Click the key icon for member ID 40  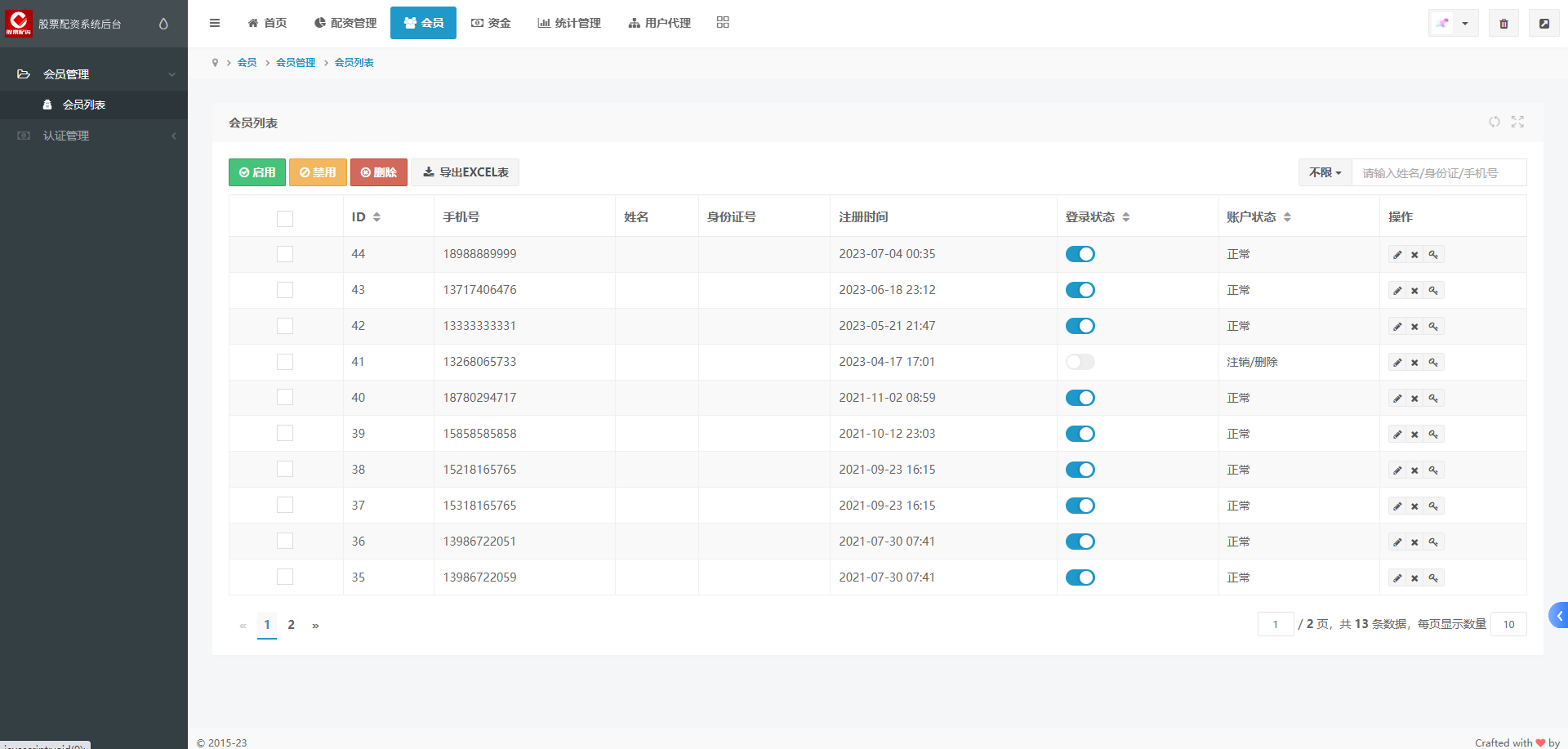1433,399
